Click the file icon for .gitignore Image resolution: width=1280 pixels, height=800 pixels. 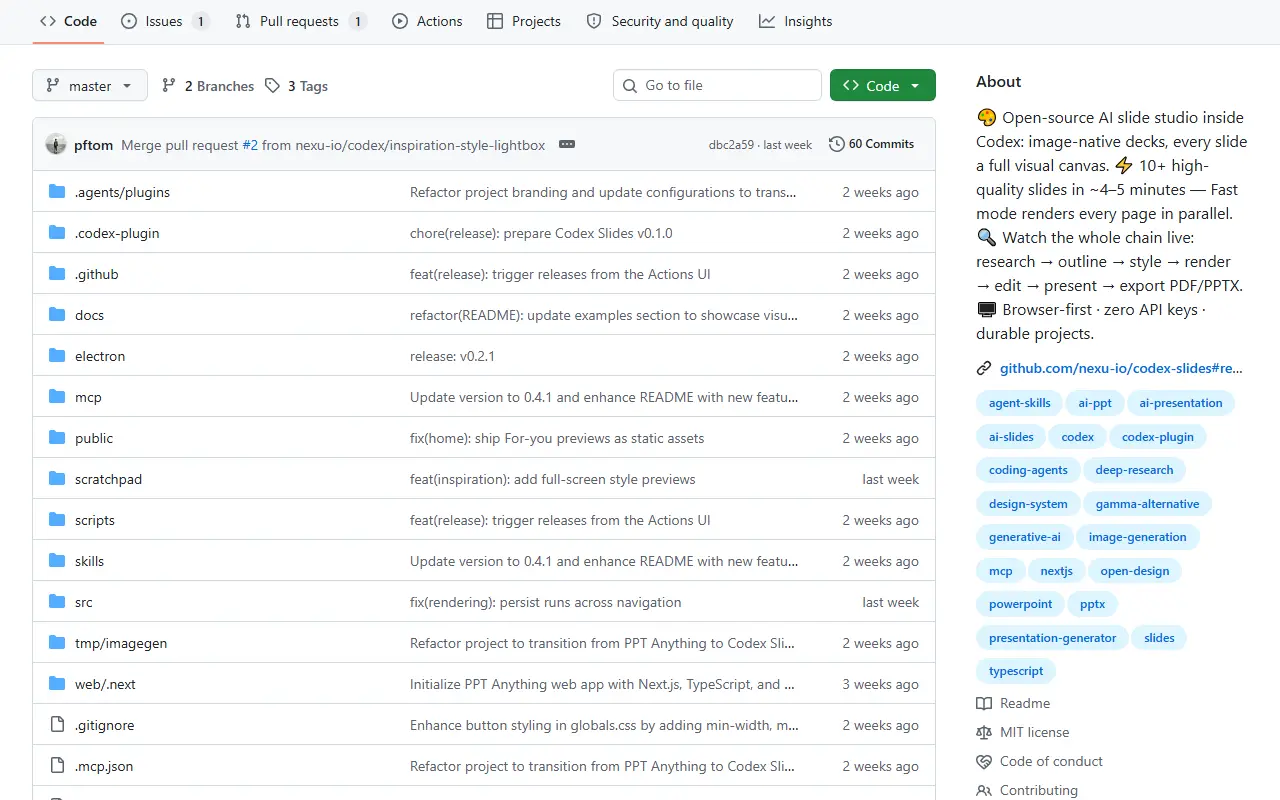click(x=57, y=725)
